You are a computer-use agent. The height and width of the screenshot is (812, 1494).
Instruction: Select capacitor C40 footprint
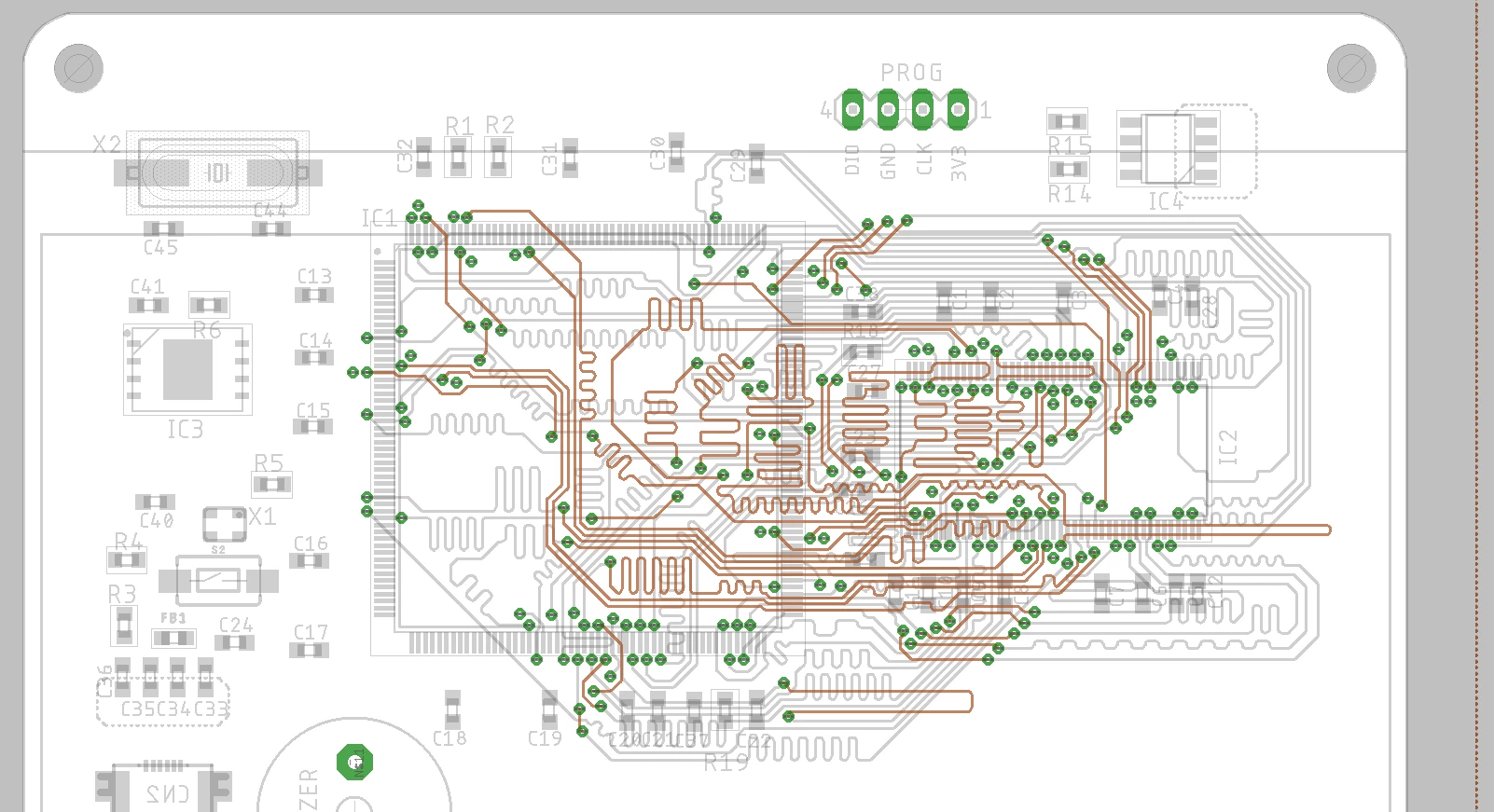click(155, 502)
